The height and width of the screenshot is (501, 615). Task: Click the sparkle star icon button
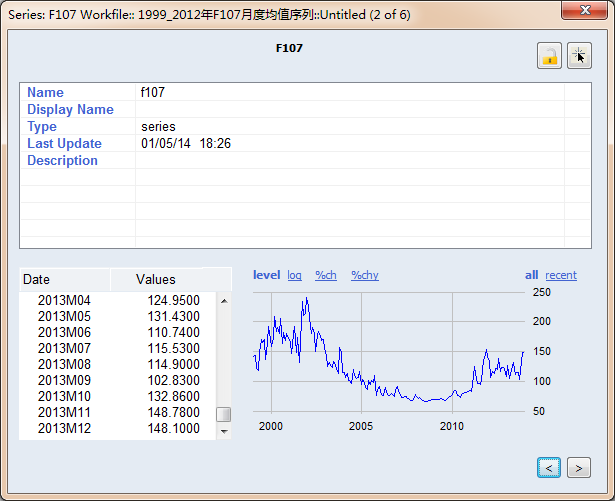point(579,56)
